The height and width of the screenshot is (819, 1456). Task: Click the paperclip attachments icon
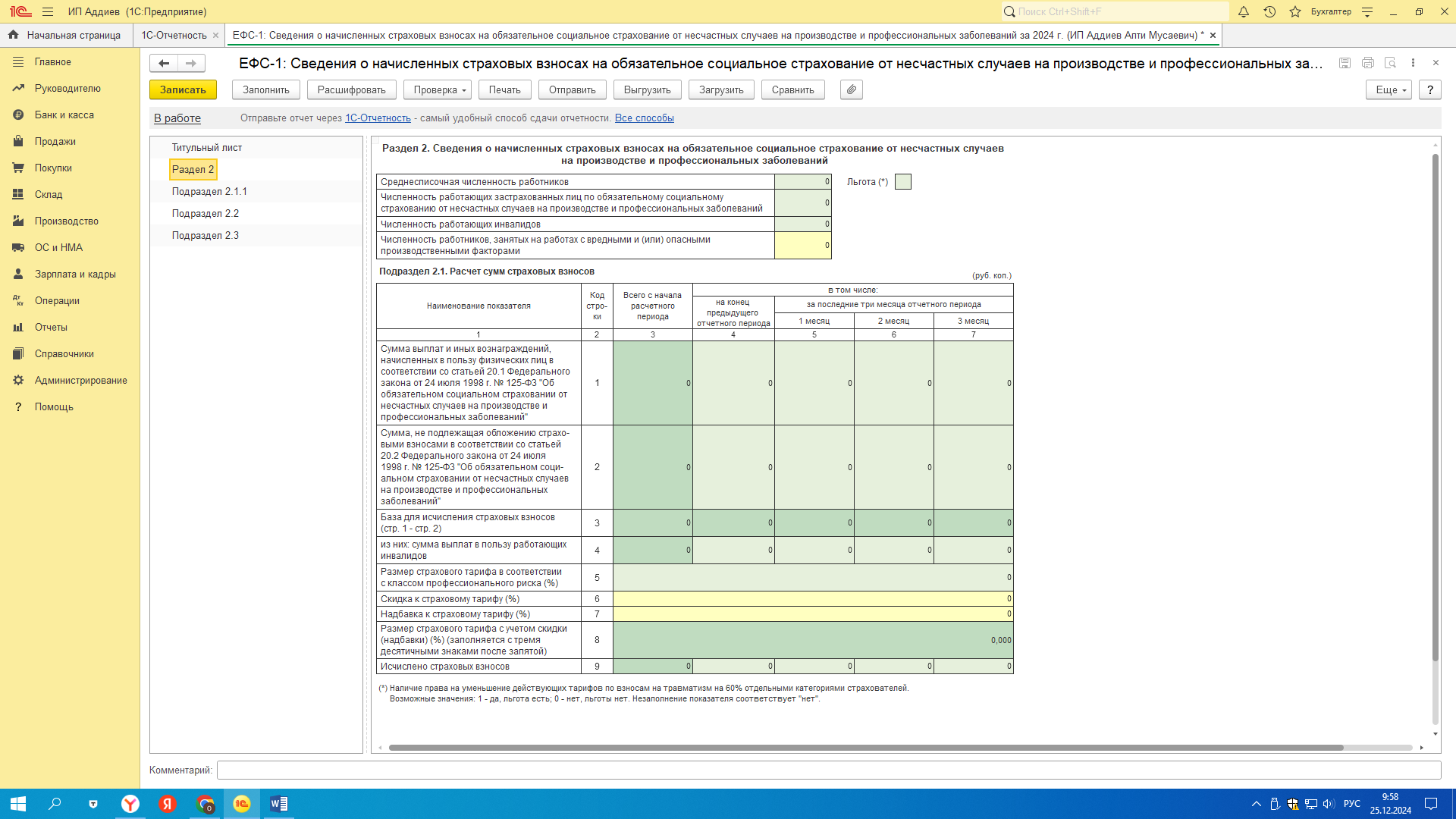(x=852, y=89)
